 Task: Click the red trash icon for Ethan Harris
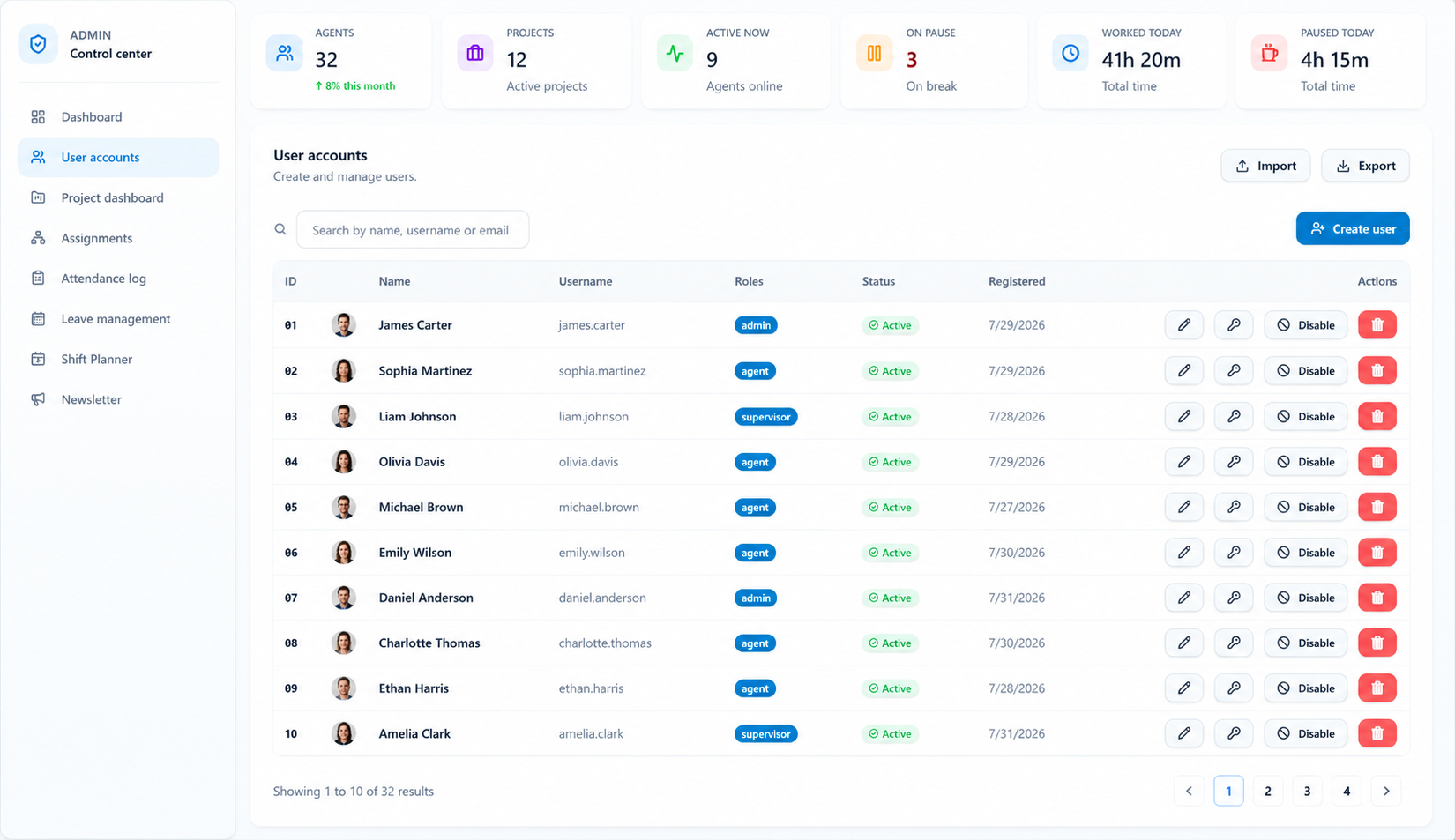[x=1377, y=688]
